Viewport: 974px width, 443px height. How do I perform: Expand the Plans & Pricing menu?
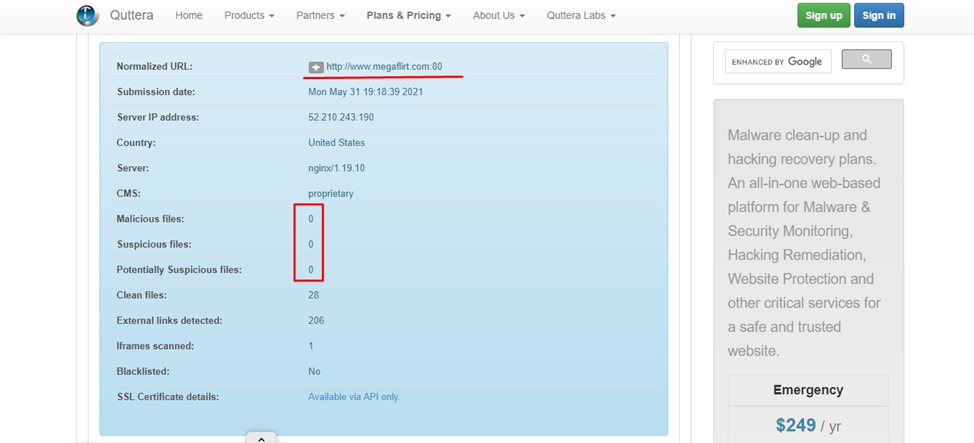click(x=409, y=16)
